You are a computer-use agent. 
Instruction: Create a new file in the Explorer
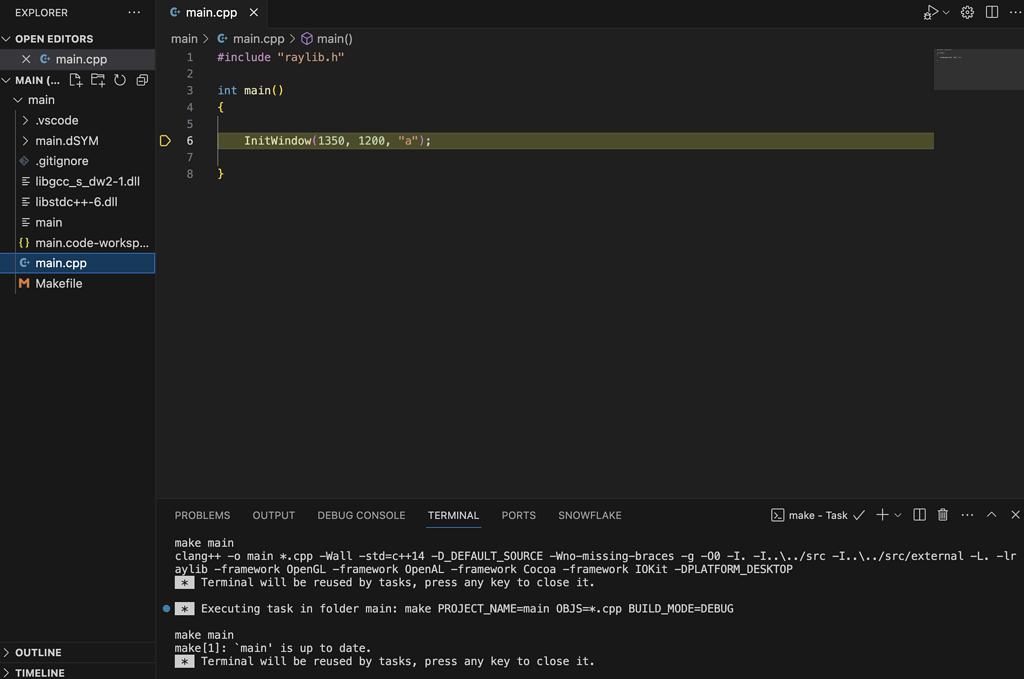pyautogui.click(x=75, y=80)
